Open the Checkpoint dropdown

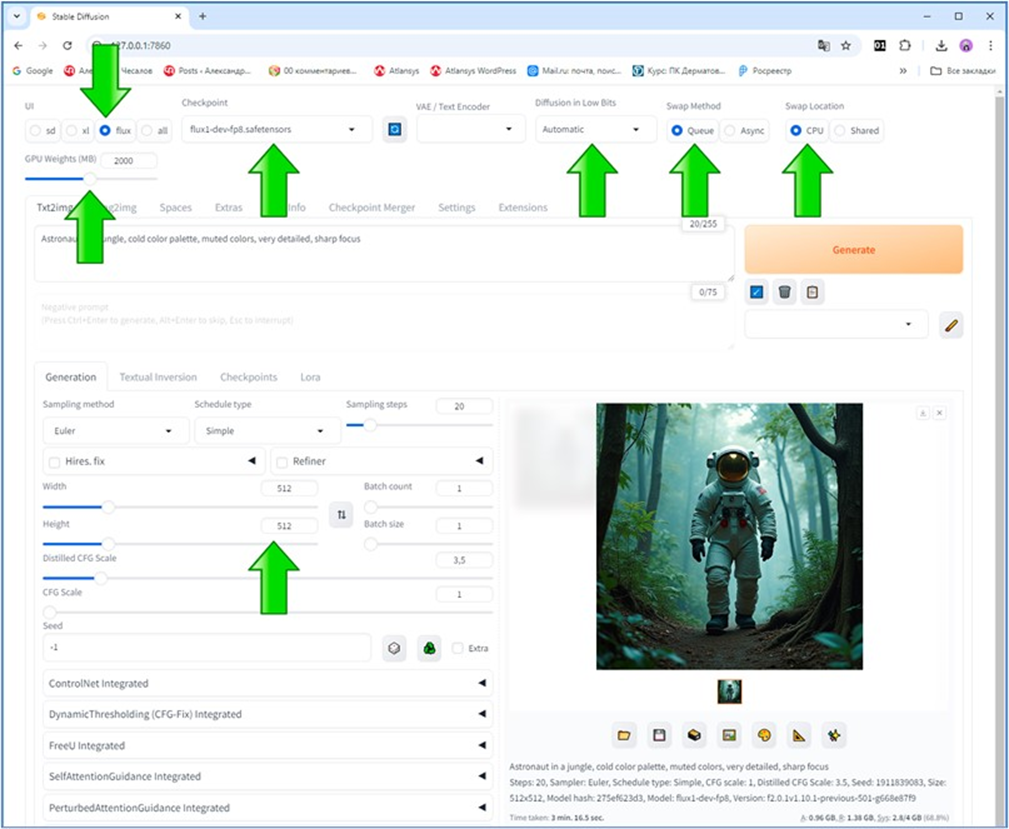(x=277, y=129)
